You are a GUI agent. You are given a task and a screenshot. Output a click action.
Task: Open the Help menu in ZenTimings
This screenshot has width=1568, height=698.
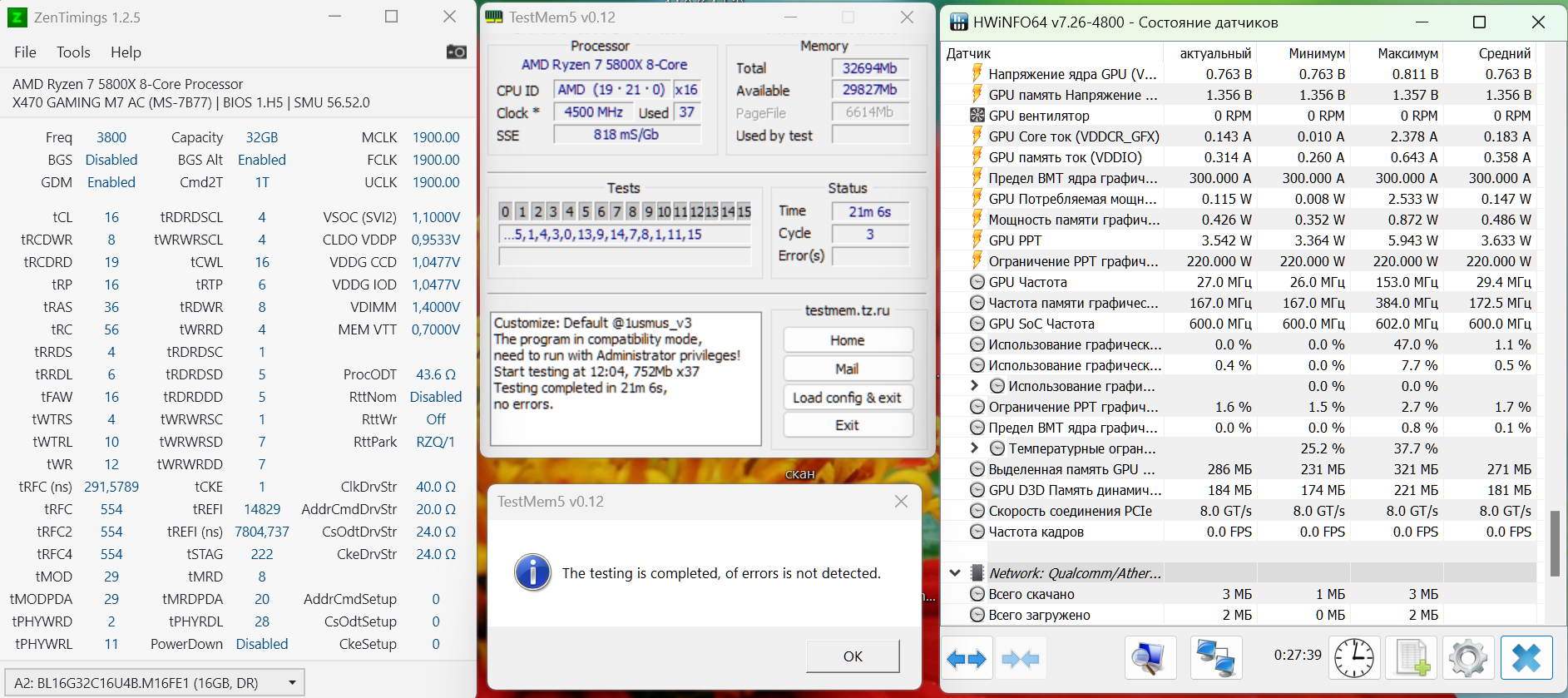pos(126,52)
